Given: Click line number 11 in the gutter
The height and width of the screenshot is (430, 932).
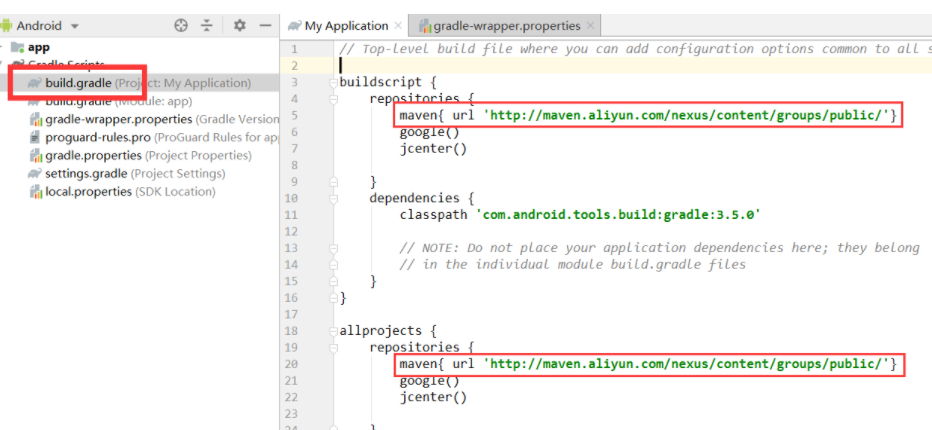Looking at the screenshot, I should (x=291, y=215).
